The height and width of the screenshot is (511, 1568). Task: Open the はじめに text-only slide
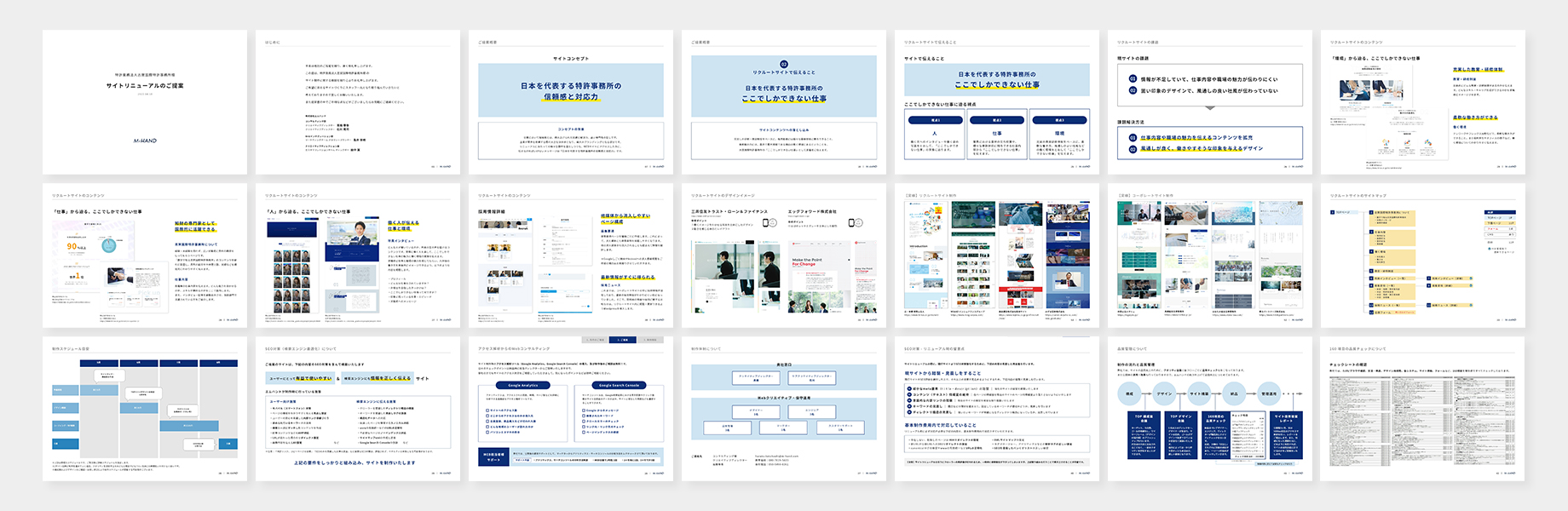tap(358, 102)
